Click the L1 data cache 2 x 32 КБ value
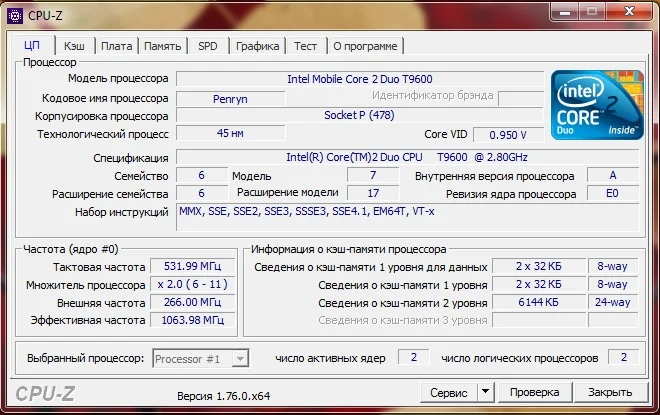Screen dimensions: 660x415 click(538, 266)
